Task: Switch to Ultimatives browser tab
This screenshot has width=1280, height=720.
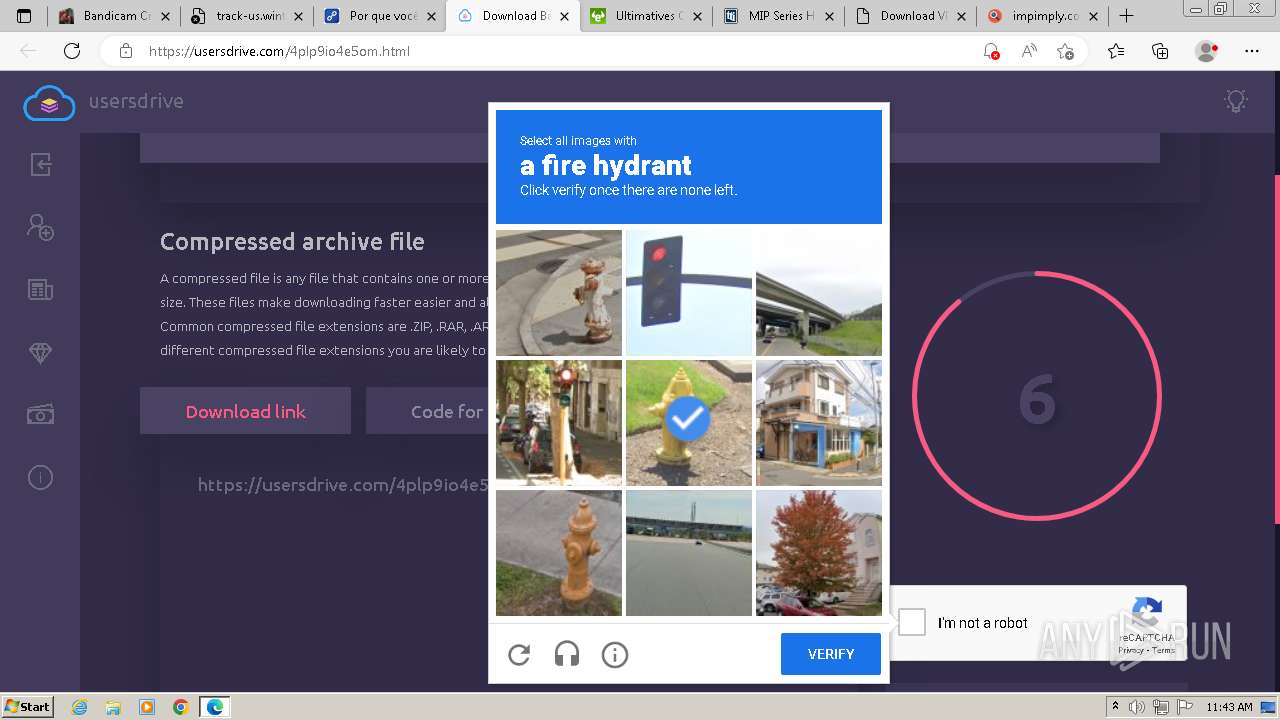Action: [x=647, y=16]
